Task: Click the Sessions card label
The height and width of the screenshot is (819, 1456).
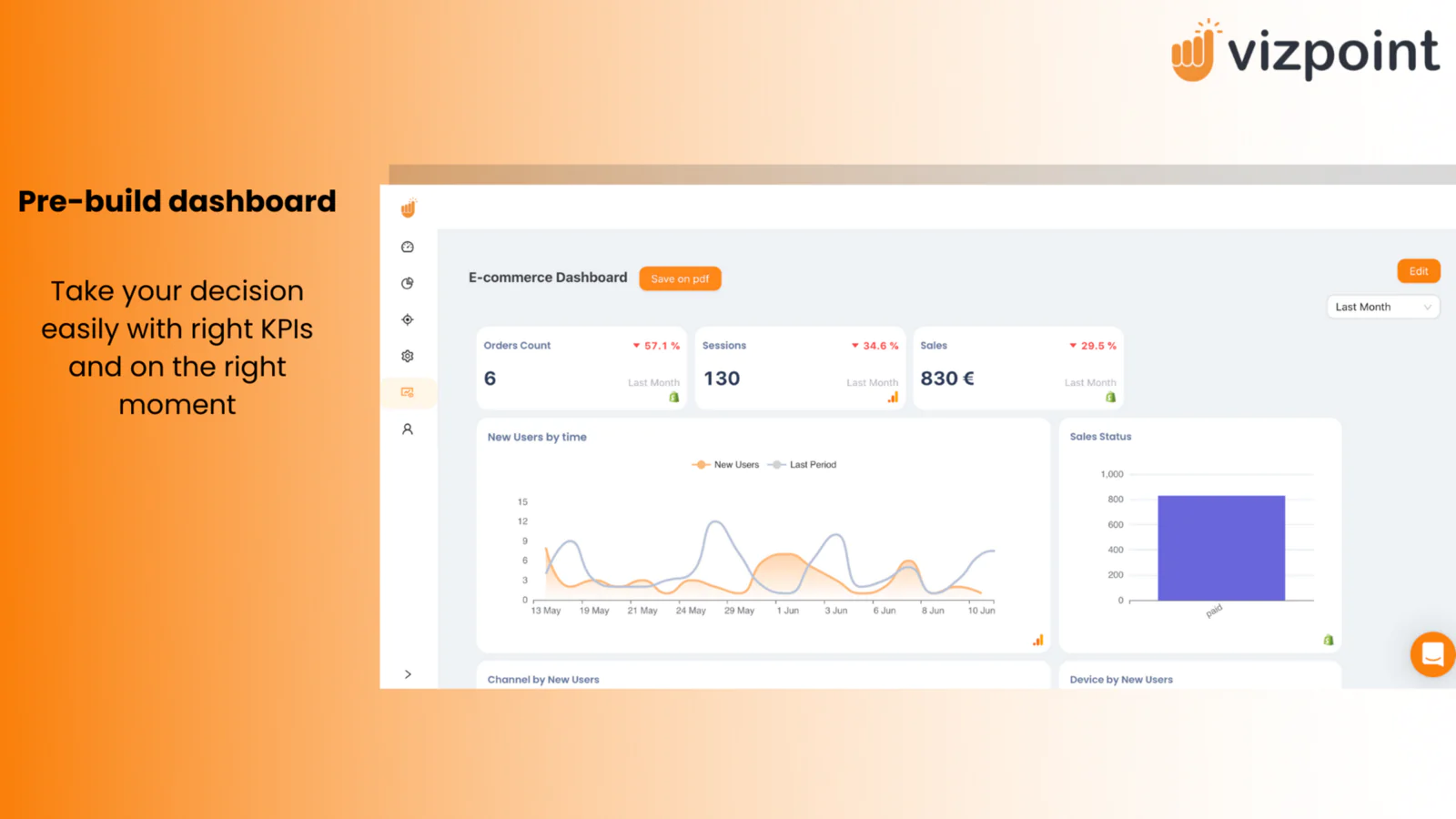Action: 724,346
